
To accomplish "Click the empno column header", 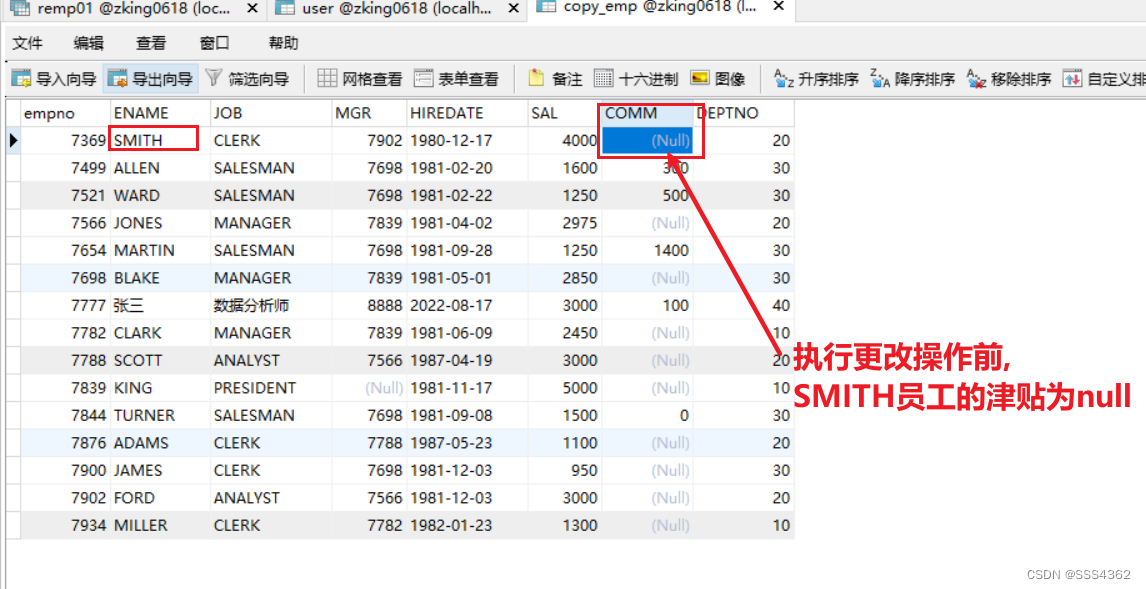I will (x=65, y=113).
